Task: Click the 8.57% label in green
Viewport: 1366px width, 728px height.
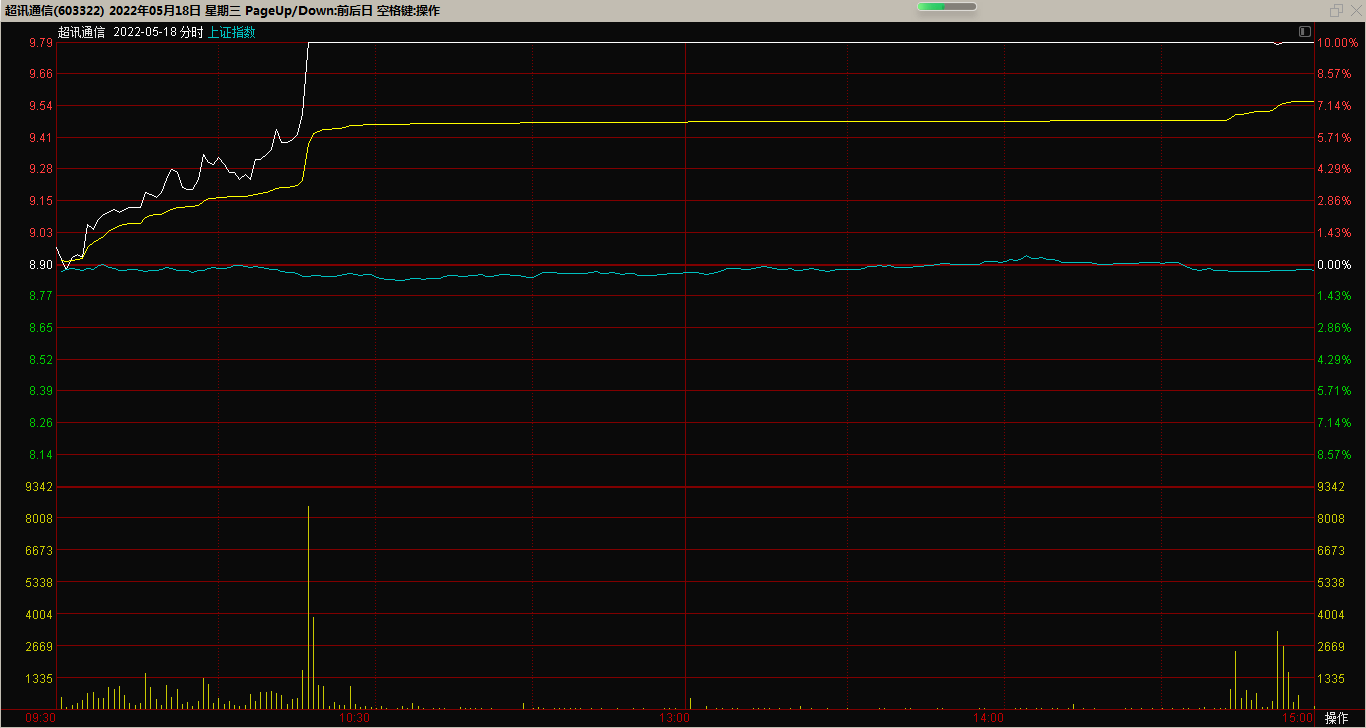Action: coord(1334,455)
